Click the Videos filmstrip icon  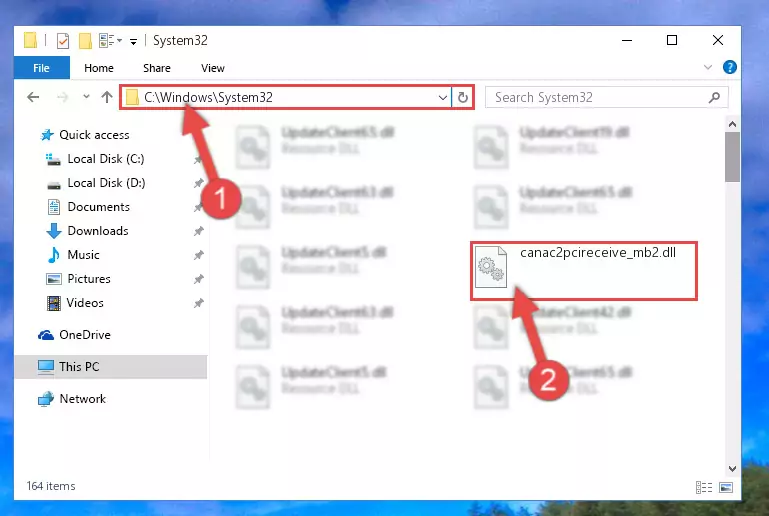[53, 303]
